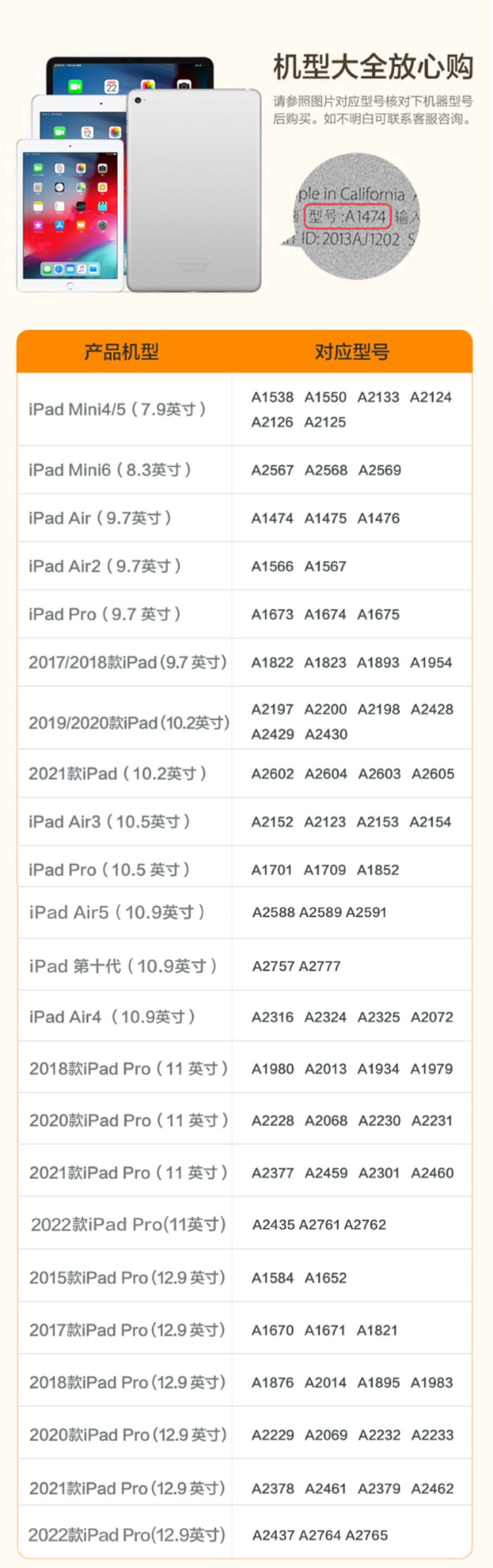
Task: Select the 2018款iPad Pro (12.9英寸) row label
Action: tap(127, 1382)
